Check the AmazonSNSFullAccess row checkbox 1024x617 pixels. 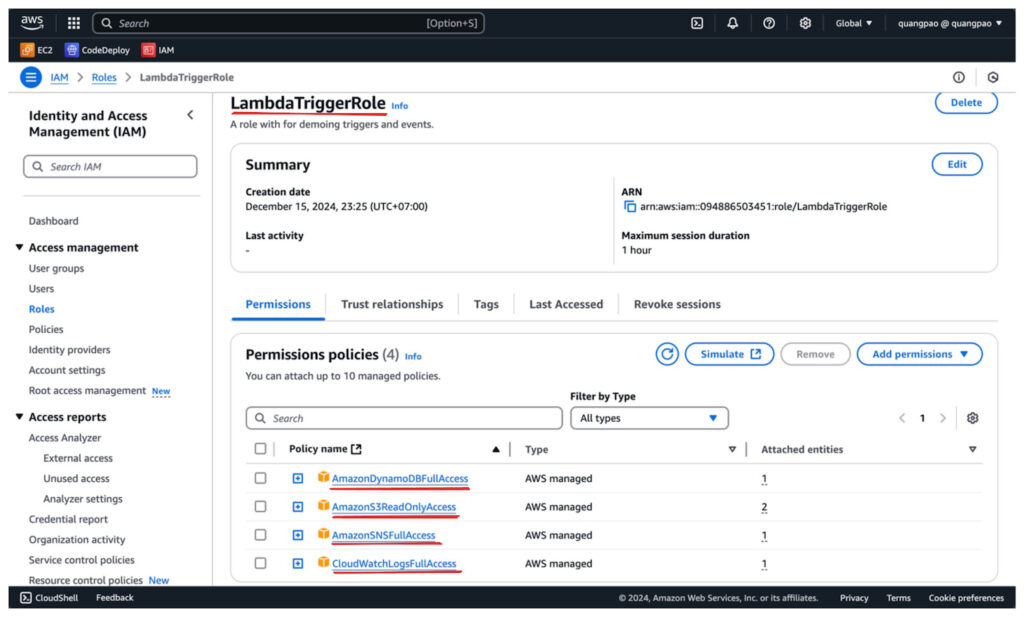[x=260, y=535]
